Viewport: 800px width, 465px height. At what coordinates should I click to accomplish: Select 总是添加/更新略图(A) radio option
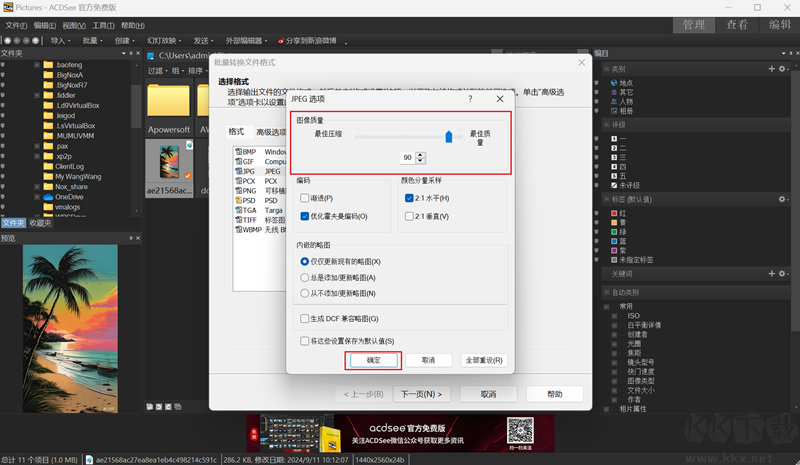pyautogui.click(x=305, y=277)
